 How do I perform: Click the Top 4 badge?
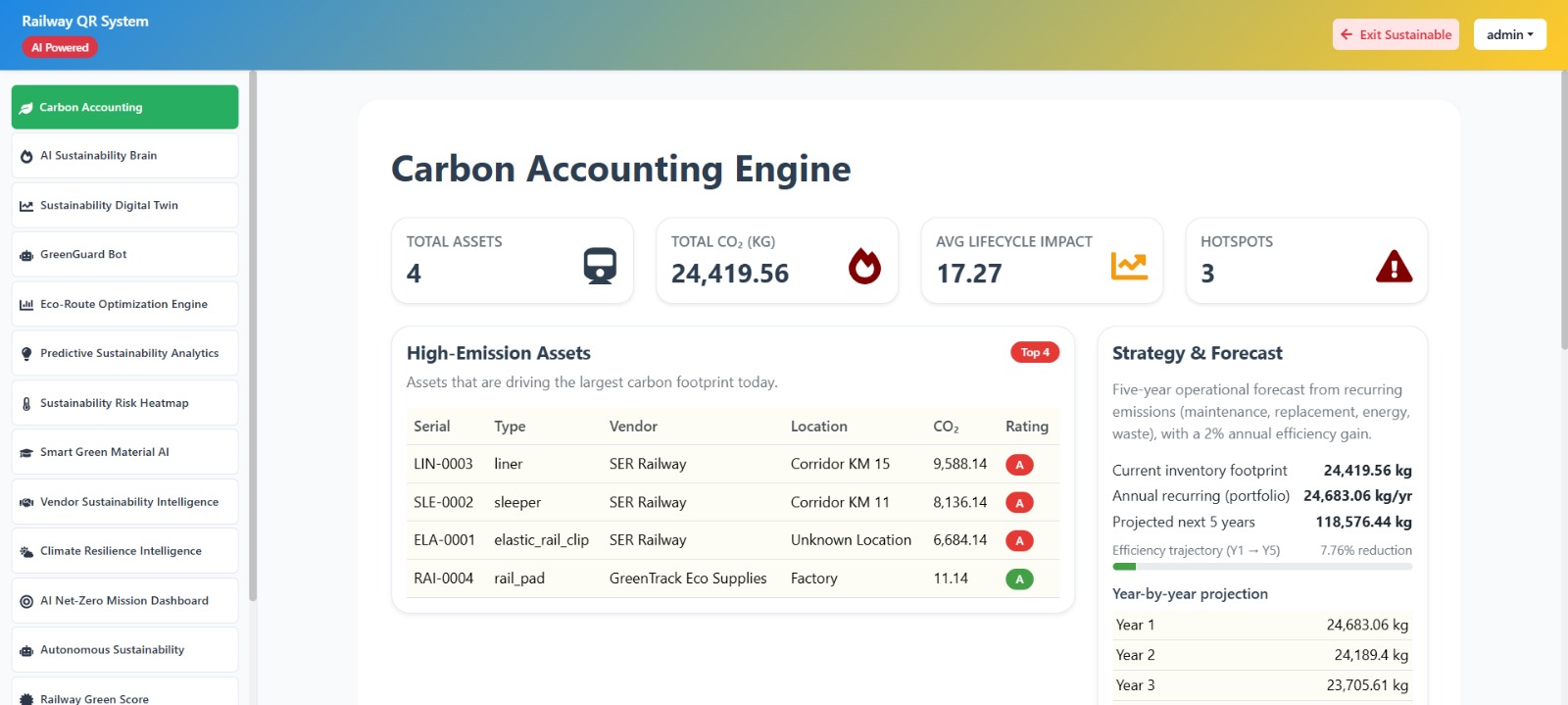(x=1035, y=353)
